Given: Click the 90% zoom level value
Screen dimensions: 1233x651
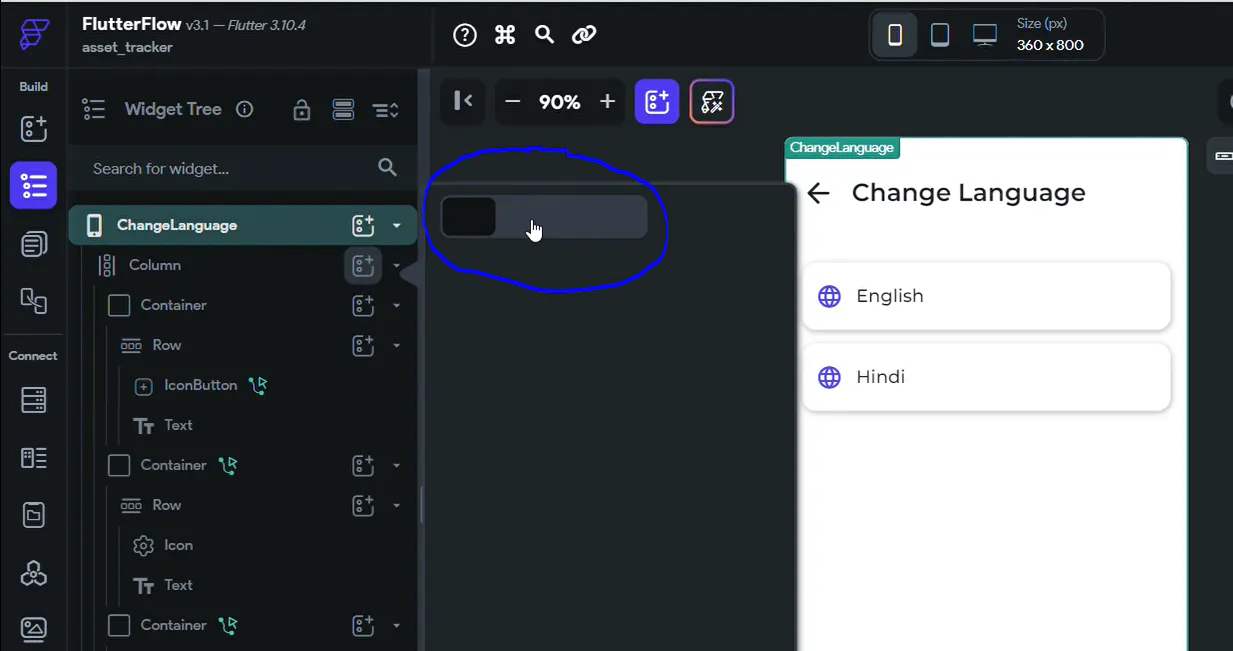Looking at the screenshot, I should tap(559, 102).
